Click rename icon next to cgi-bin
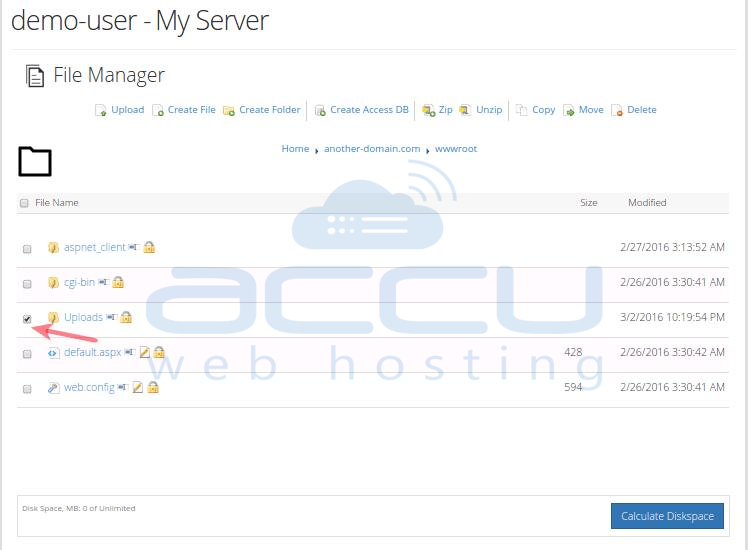Viewport: 748px width, 550px height. [x=104, y=282]
